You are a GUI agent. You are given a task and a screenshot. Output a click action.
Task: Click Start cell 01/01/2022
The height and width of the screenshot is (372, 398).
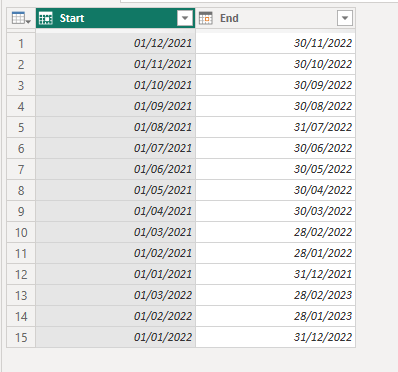pos(115,337)
